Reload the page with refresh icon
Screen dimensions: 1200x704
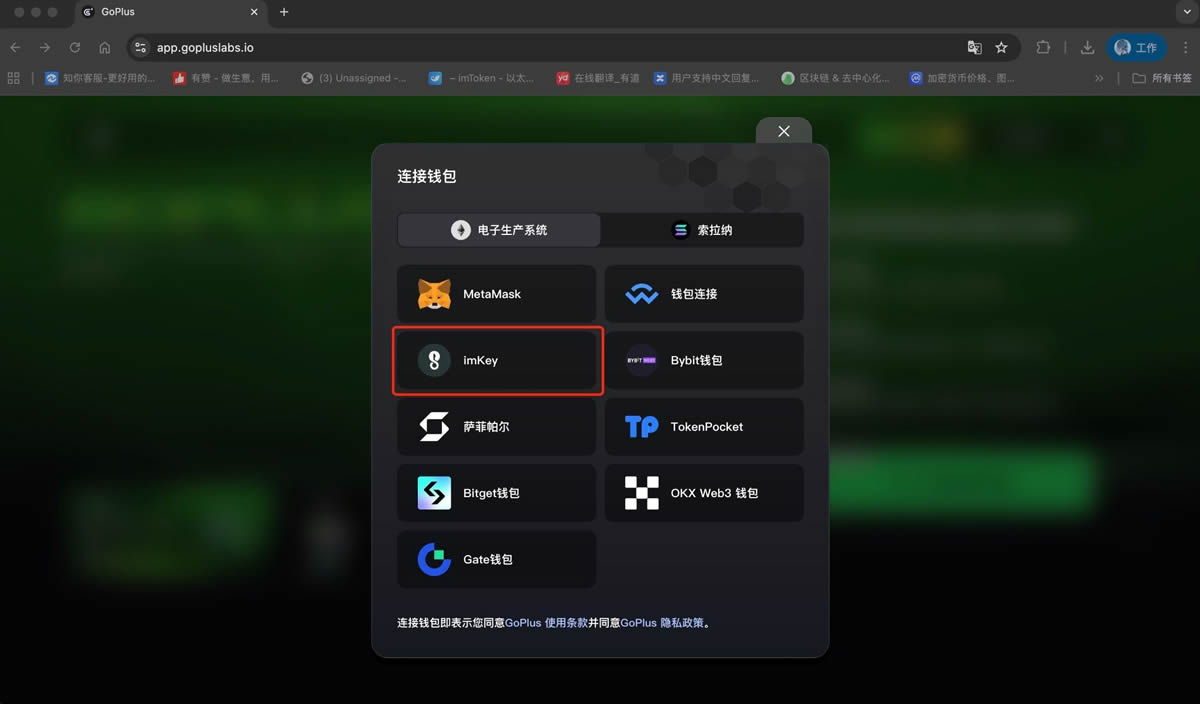pyautogui.click(x=74, y=47)
